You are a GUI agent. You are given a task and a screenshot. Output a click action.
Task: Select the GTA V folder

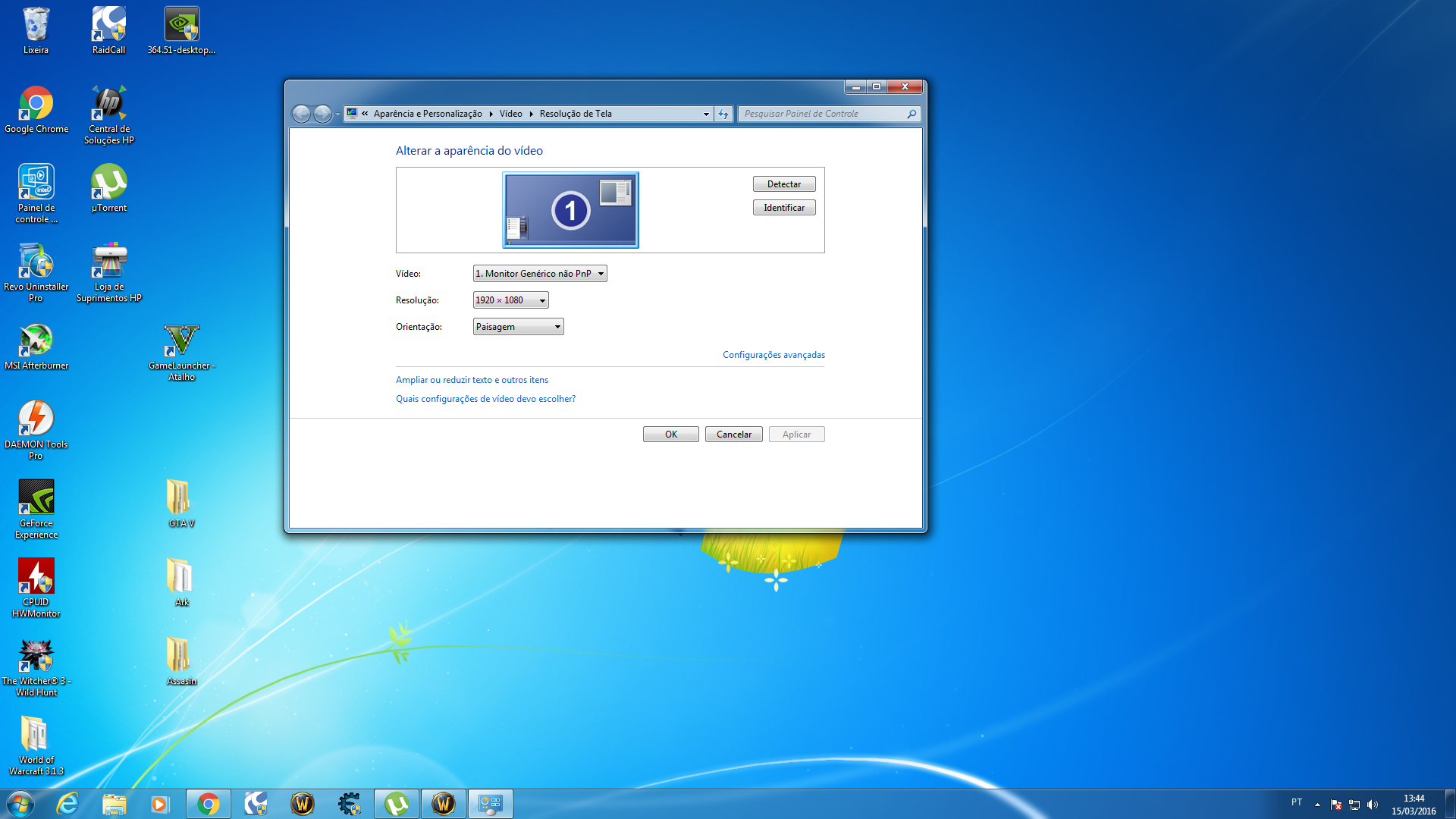pyautogui.click(x=181, y=504)
